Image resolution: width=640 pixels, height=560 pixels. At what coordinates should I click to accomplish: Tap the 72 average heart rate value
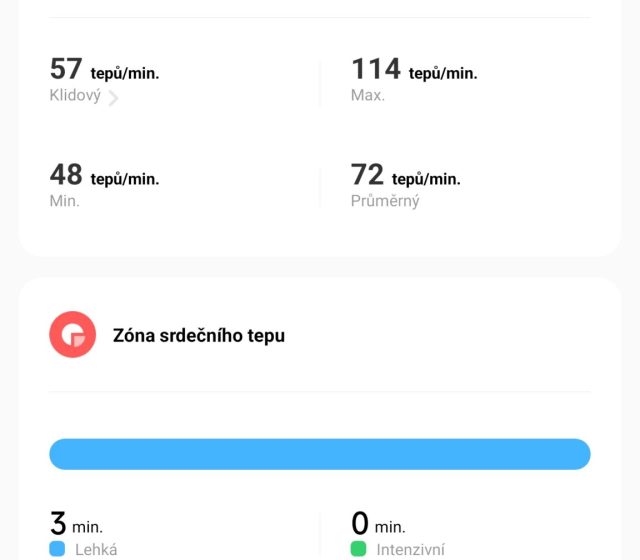(x=367, y=175)
